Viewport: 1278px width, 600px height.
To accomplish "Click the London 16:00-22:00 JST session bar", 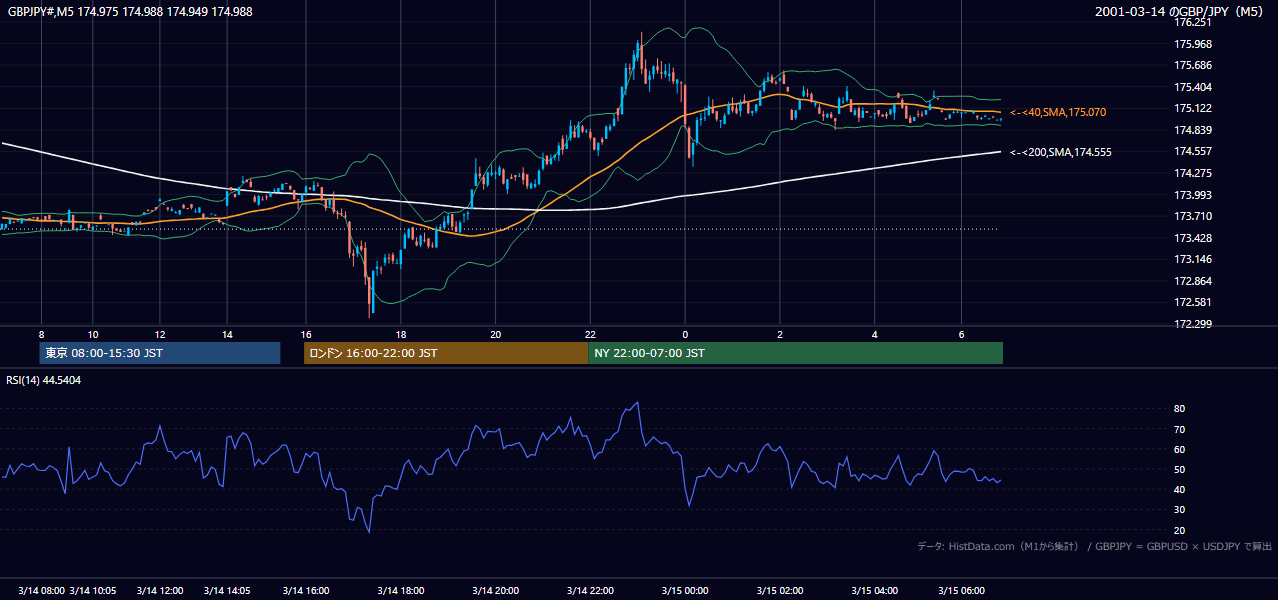I will tap(446, 353).
